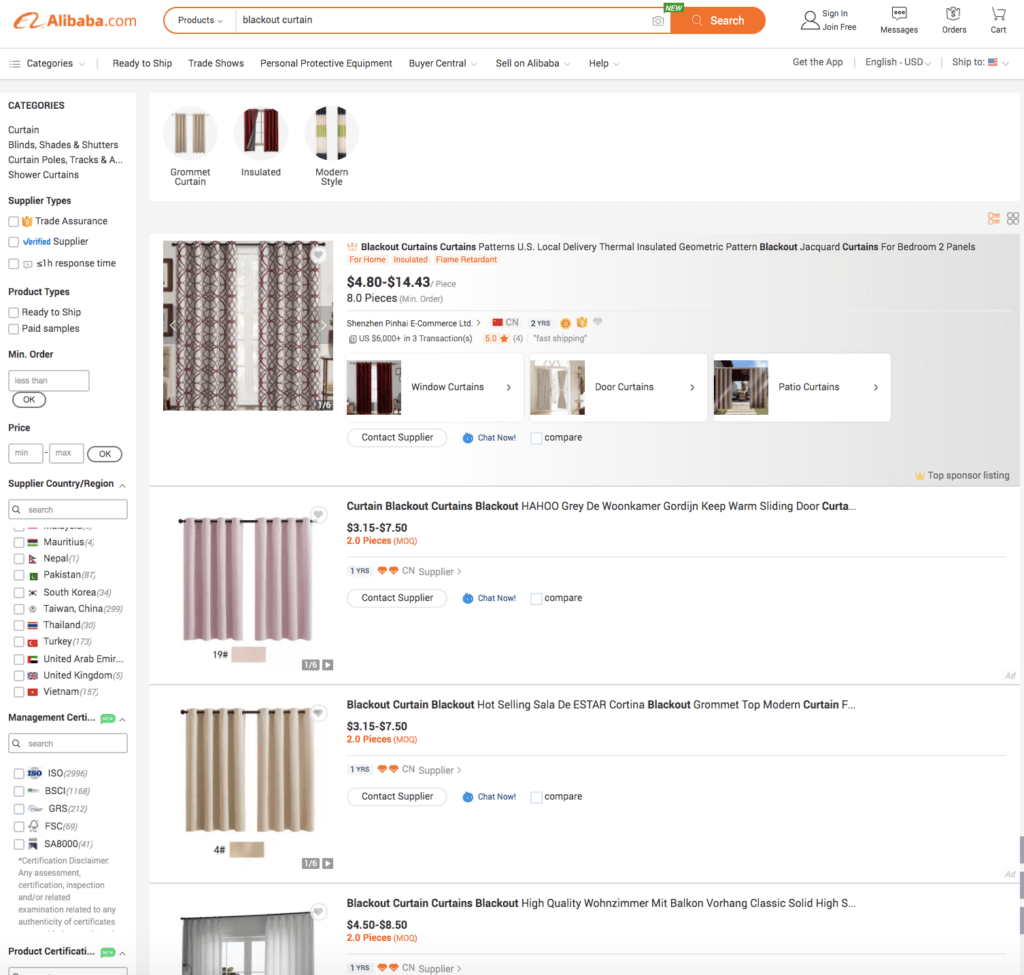Open the Grommet Curtain category thumbnail

click(x=190, y=133)
